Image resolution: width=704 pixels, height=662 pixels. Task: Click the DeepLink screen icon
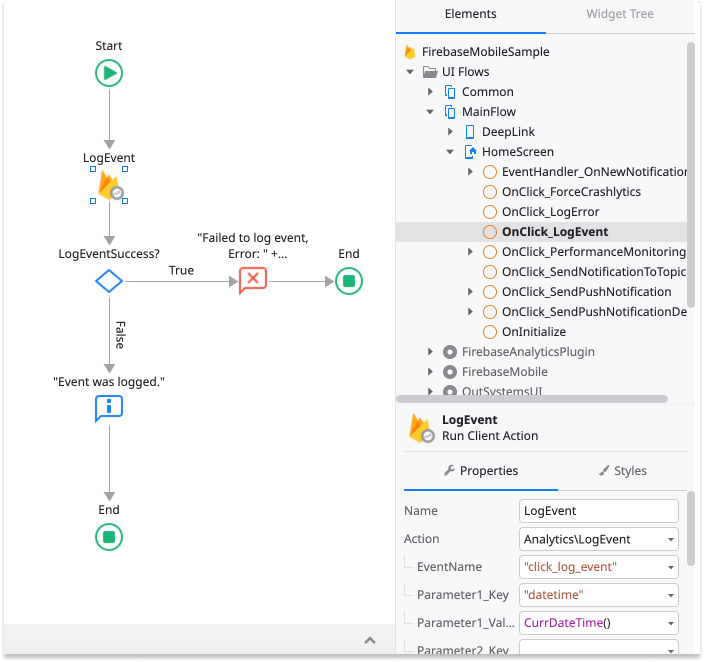pyautogui.click(x=470, y=132)
